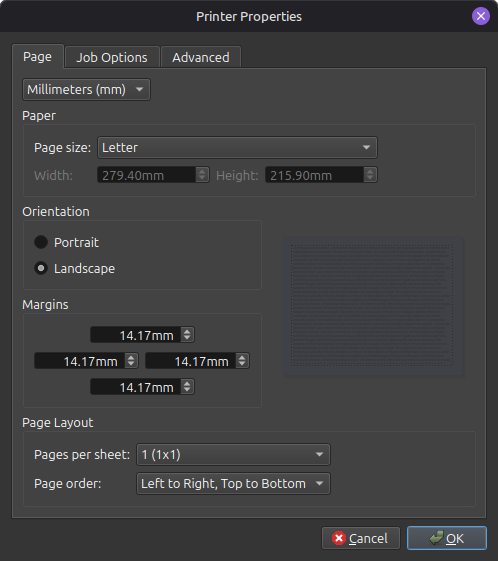Click the Page size label

63,148
